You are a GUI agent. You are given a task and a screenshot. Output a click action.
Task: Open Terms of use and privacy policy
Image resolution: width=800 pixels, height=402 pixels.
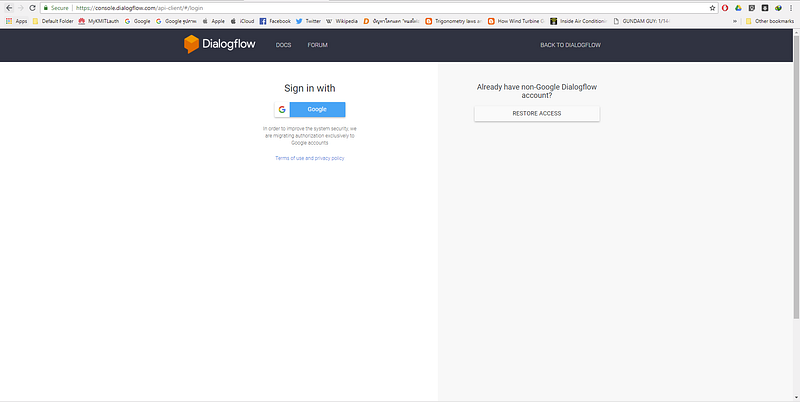tap(310, 158)
